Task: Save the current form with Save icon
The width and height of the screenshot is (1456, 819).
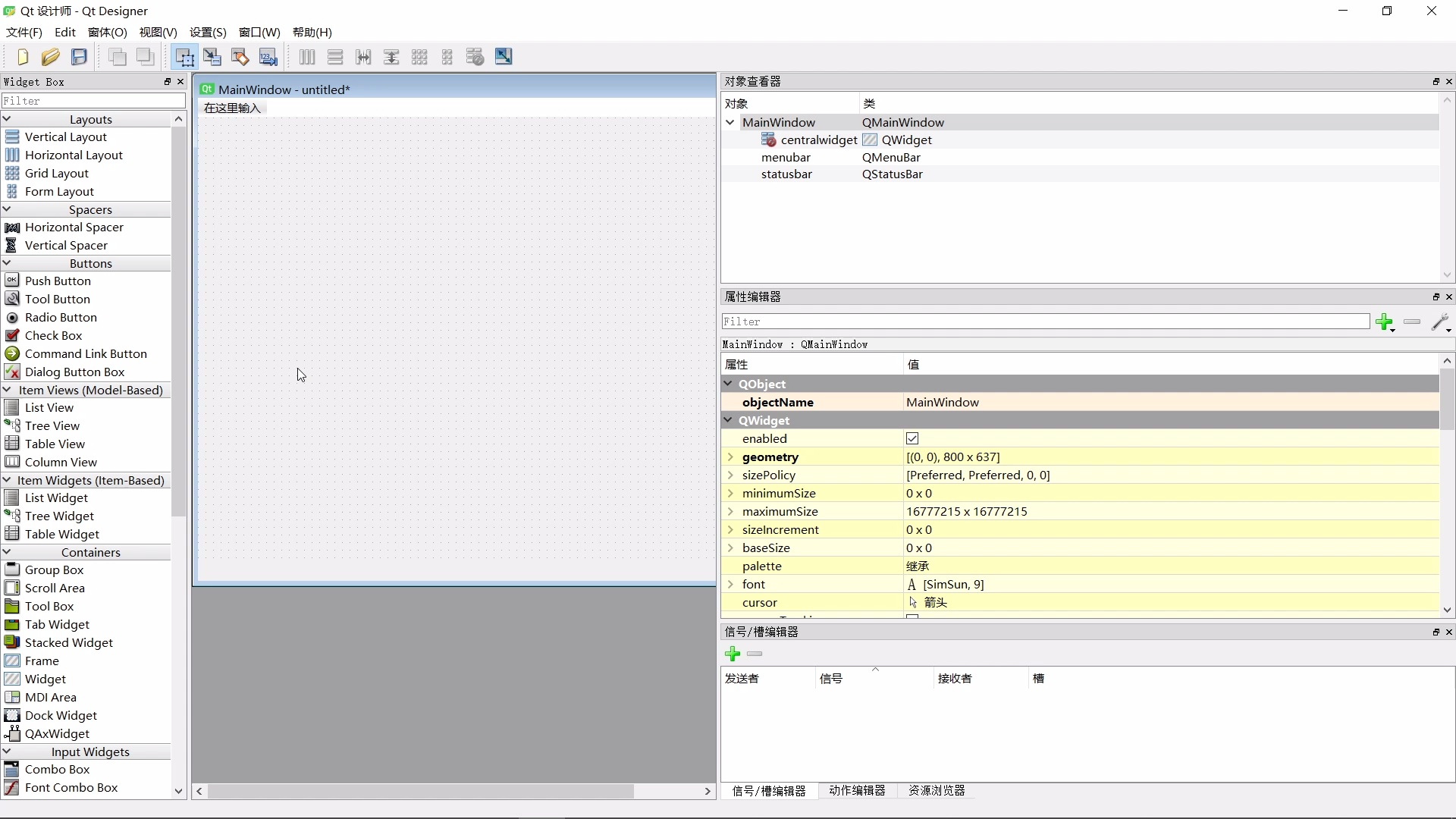Action: pos(79,57)
